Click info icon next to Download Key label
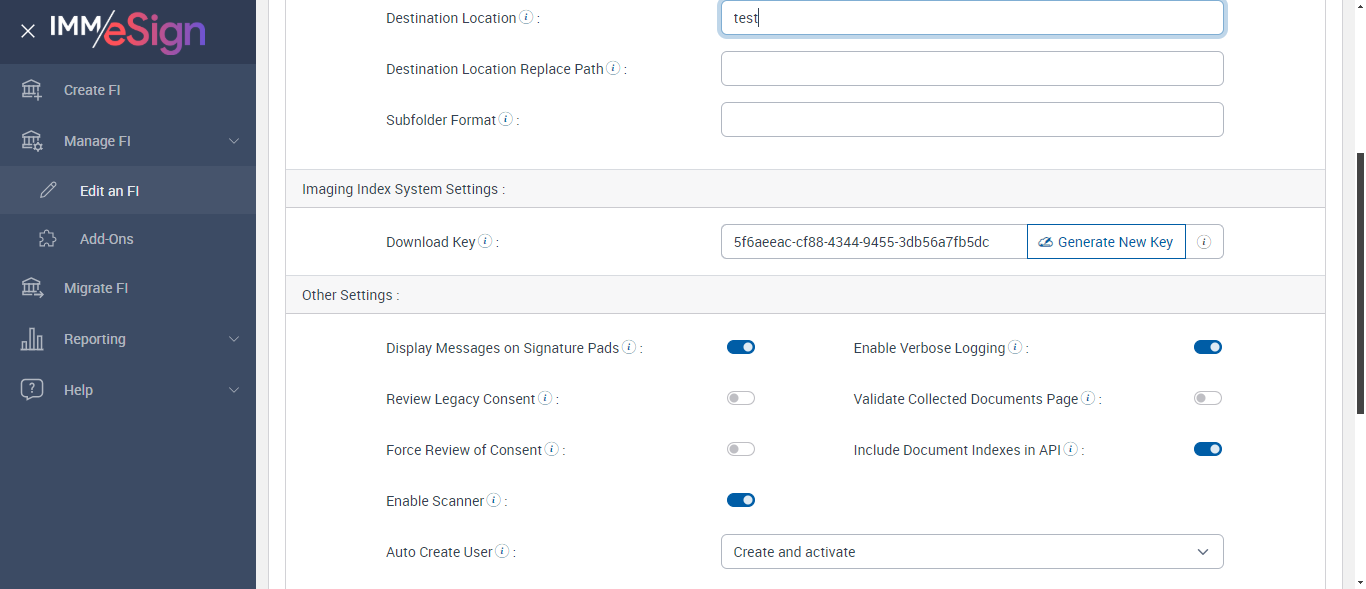 pos(485,242)
